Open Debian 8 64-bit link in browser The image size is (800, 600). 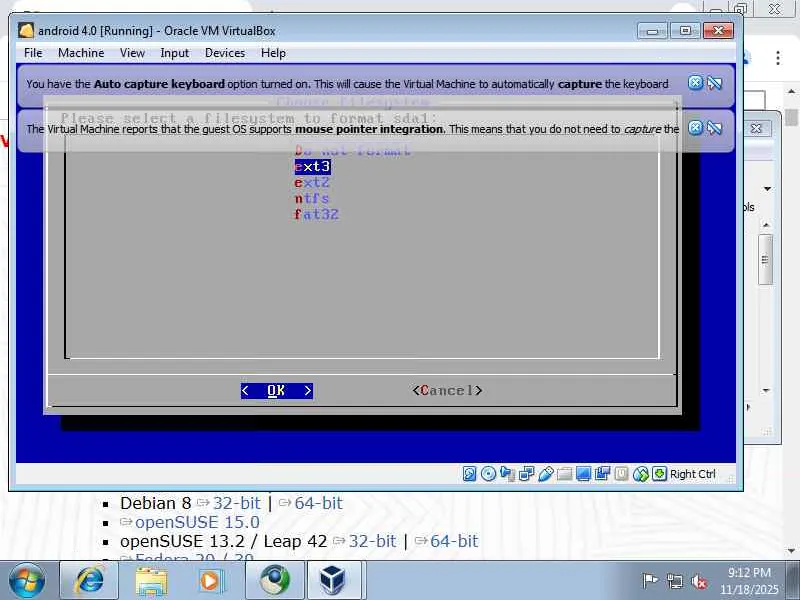coord(318,503)
